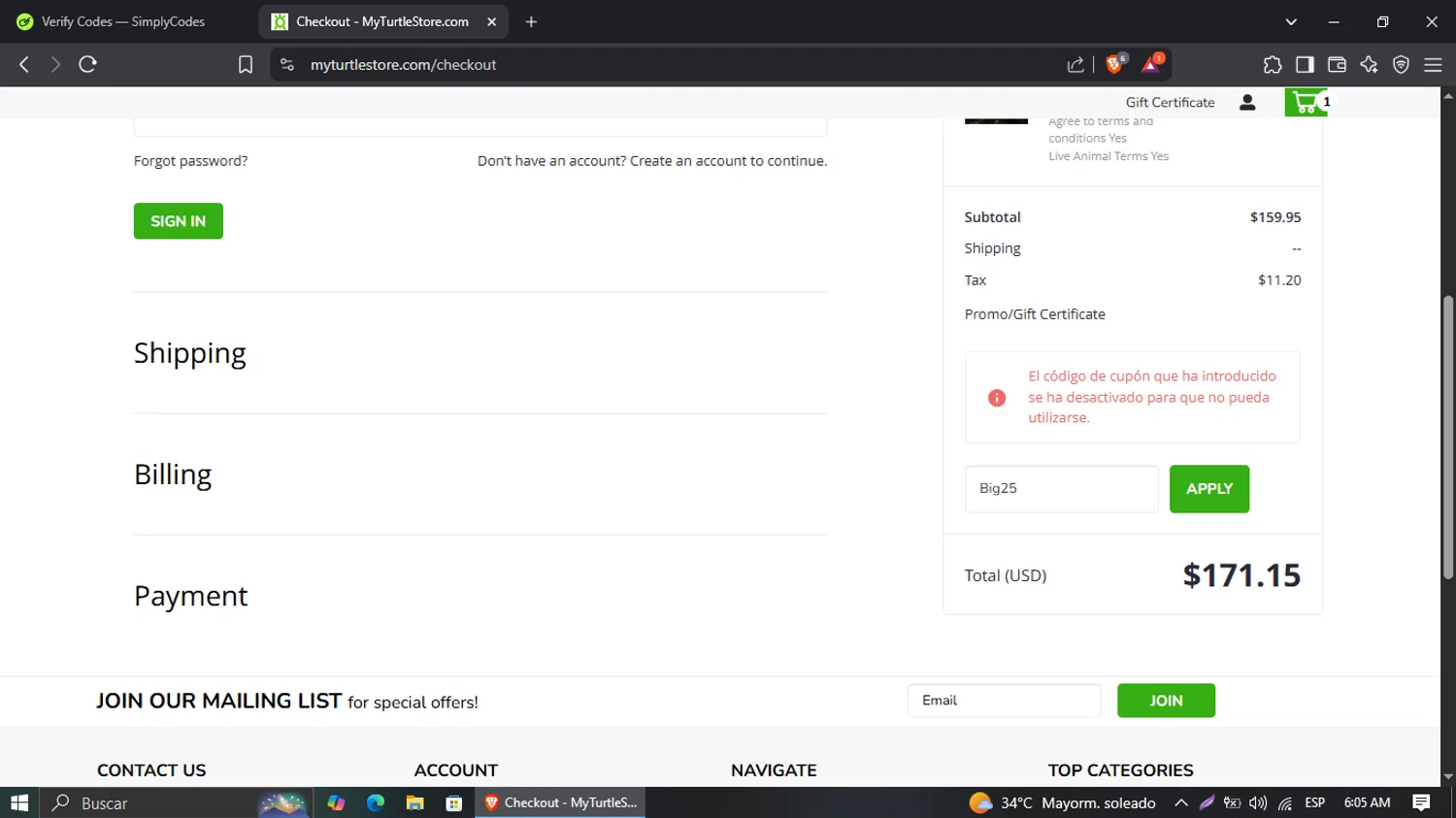This screenshot has width=1456, height=818.
Task: Open Brave Rewards triangle icon
Action: [x=1151, y=64]
